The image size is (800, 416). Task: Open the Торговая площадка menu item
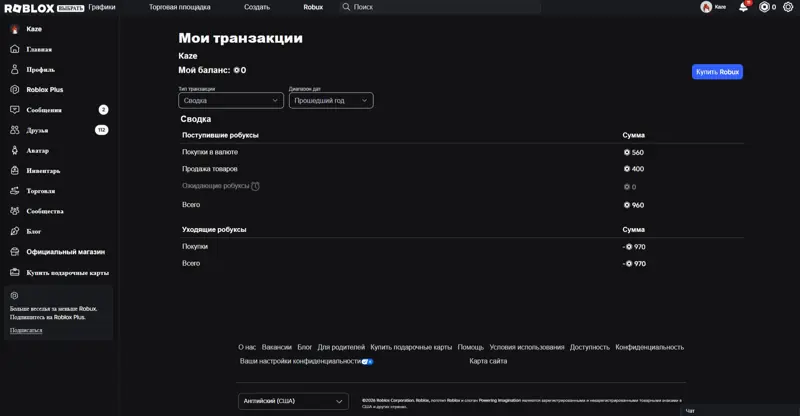[180, 7]
